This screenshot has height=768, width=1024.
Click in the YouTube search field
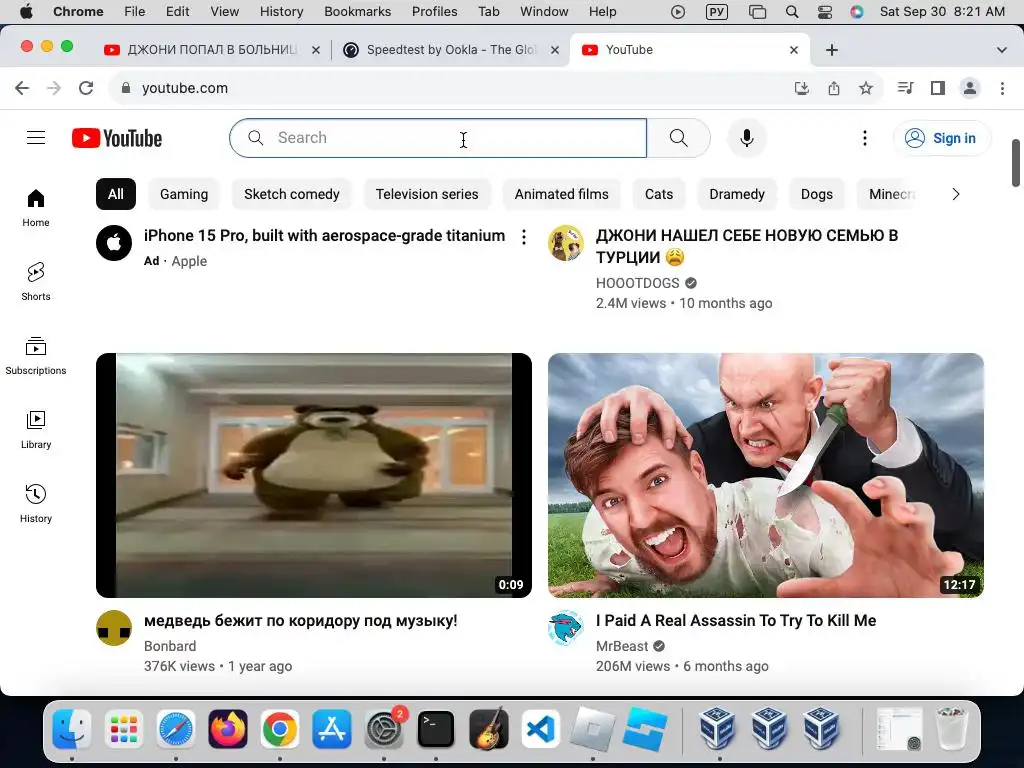click(x=438, y=138)
